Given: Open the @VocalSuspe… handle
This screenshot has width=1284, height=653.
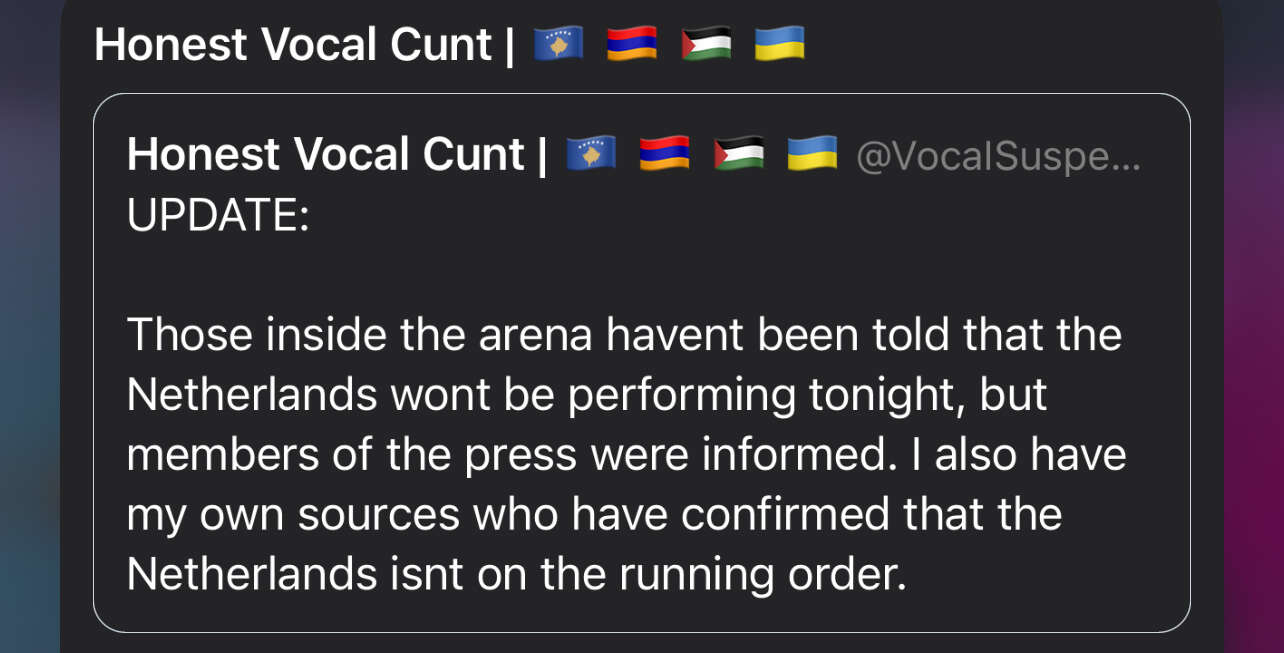Looking at the screenshot, I should 998,156.
